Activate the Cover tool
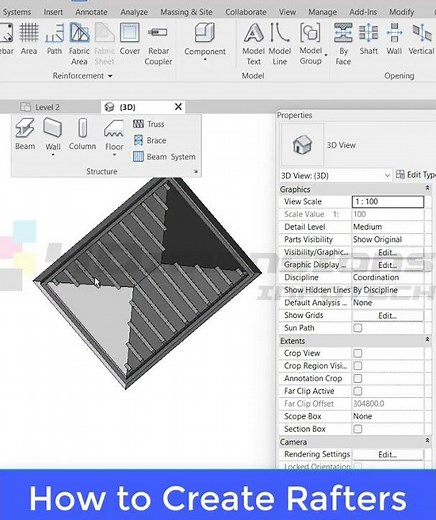The image size is (436, 520). click(x=130, y=39)
